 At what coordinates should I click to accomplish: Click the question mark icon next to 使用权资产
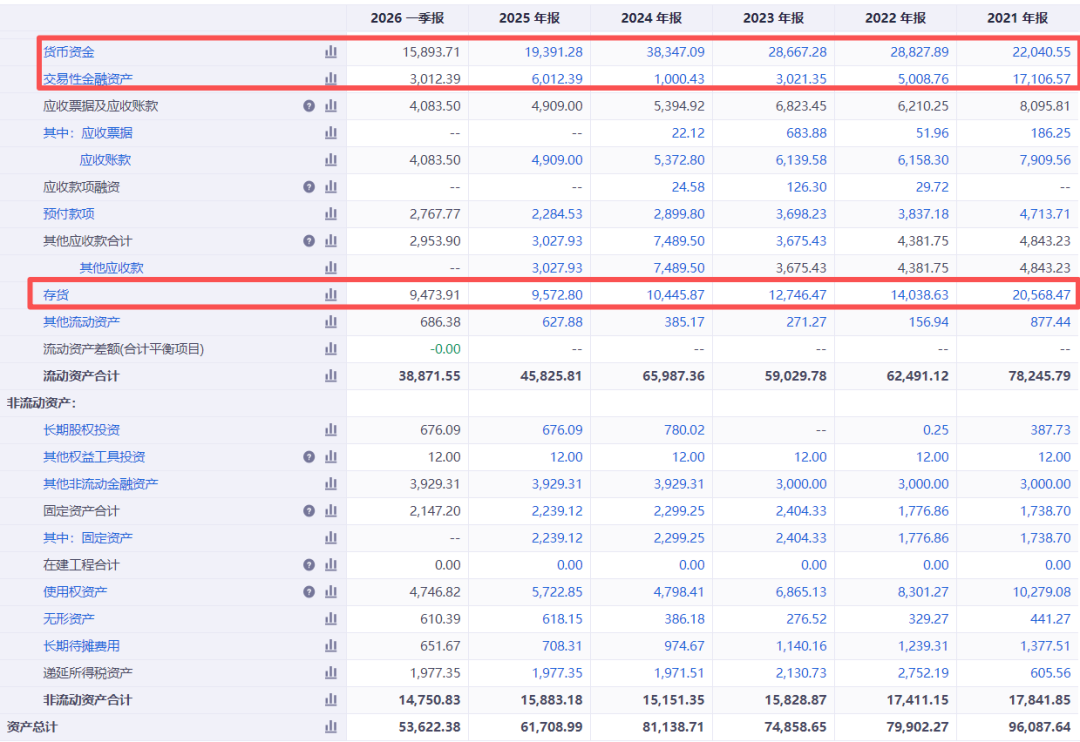[309, 592]
